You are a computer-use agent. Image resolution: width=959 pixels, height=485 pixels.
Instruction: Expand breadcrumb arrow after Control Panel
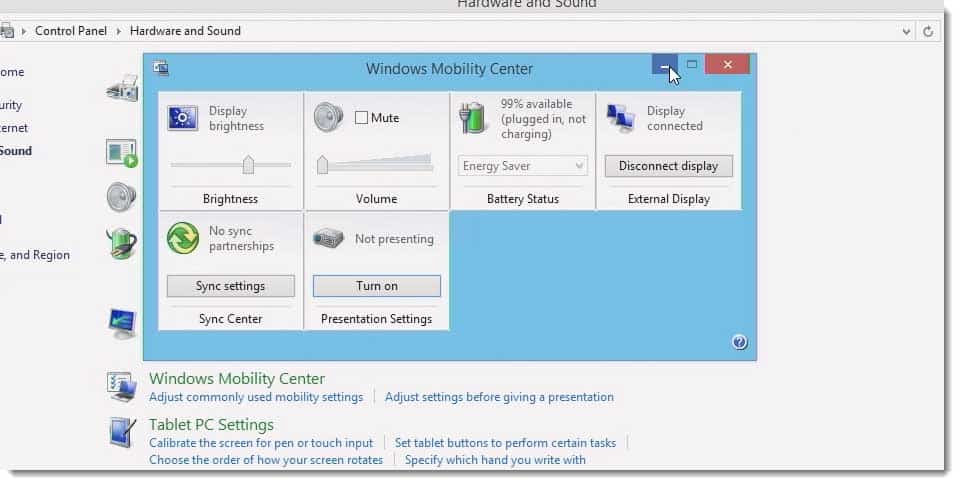[x=119, y=31]
